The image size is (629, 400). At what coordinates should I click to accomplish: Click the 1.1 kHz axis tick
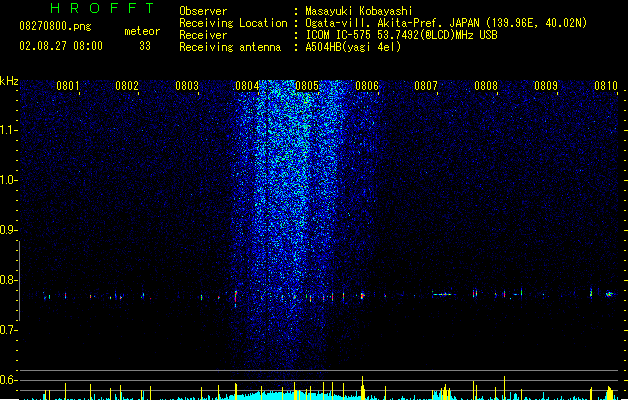pyautogui.click(x=8, y=130)
